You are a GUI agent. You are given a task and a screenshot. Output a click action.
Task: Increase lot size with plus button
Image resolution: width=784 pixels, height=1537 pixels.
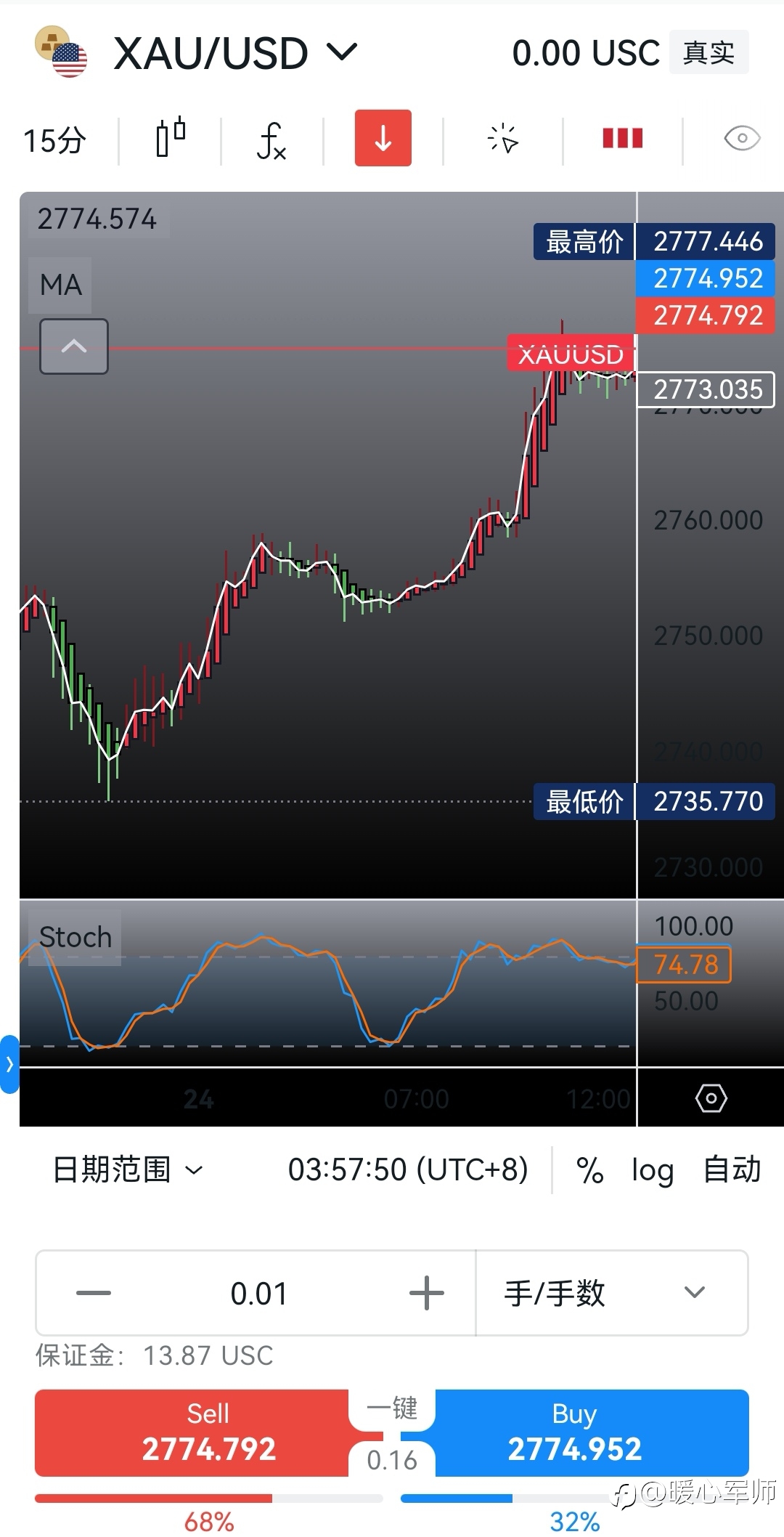pos(427,1293)
